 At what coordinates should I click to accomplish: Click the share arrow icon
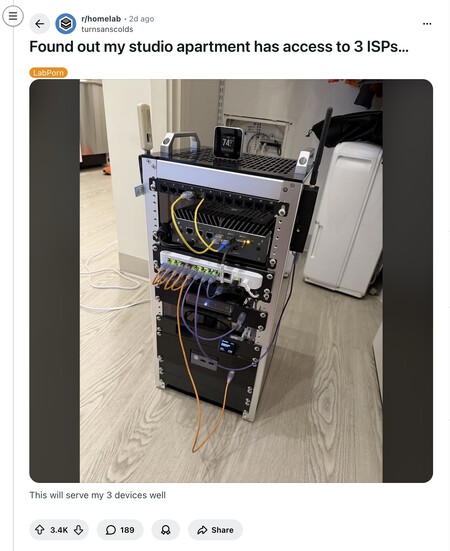[202, 530]
